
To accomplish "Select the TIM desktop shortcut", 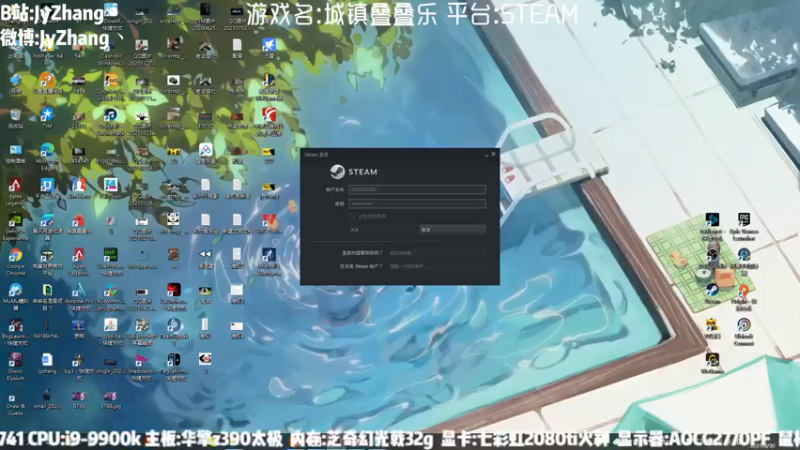I will pyautogui.click(x=47, y=118).
